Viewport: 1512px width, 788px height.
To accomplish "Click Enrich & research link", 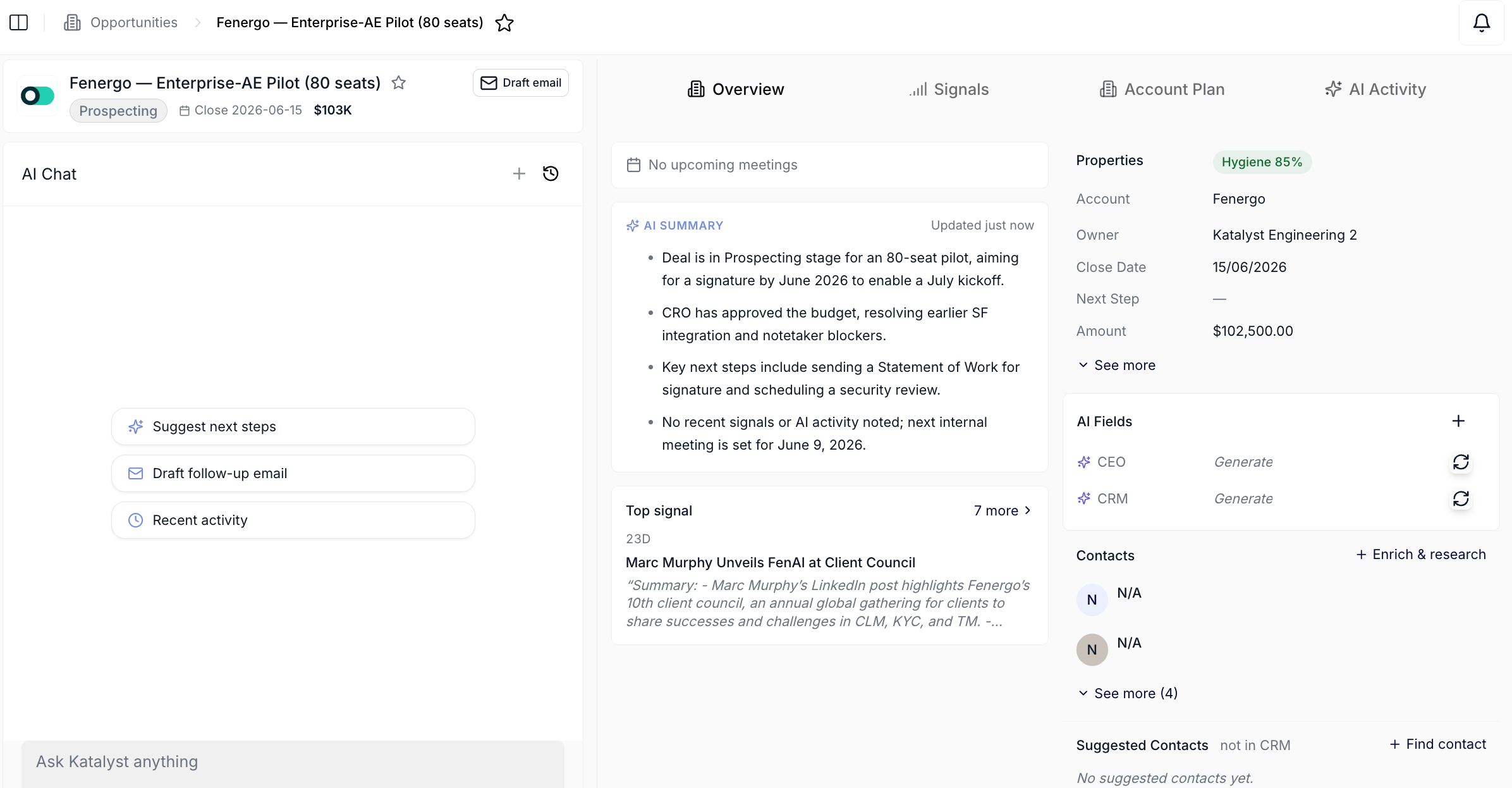I will pos(1421,555).
